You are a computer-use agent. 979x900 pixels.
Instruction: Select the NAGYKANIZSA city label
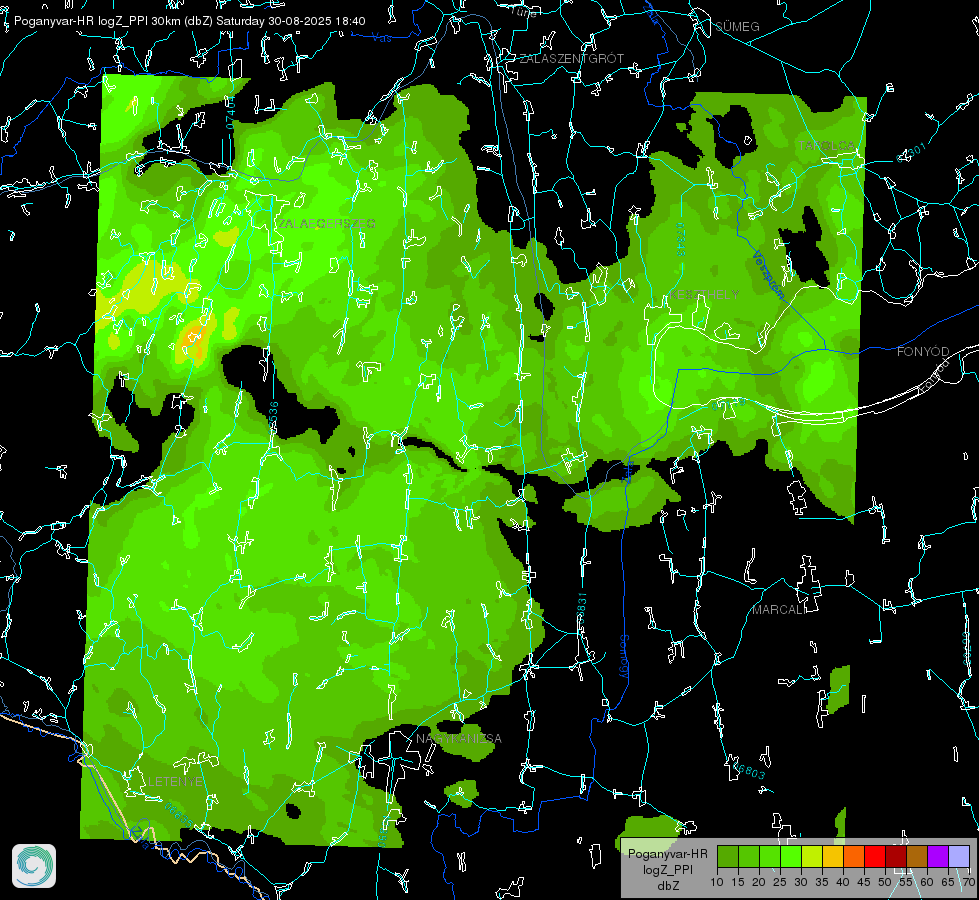click(x=459, y=738)
